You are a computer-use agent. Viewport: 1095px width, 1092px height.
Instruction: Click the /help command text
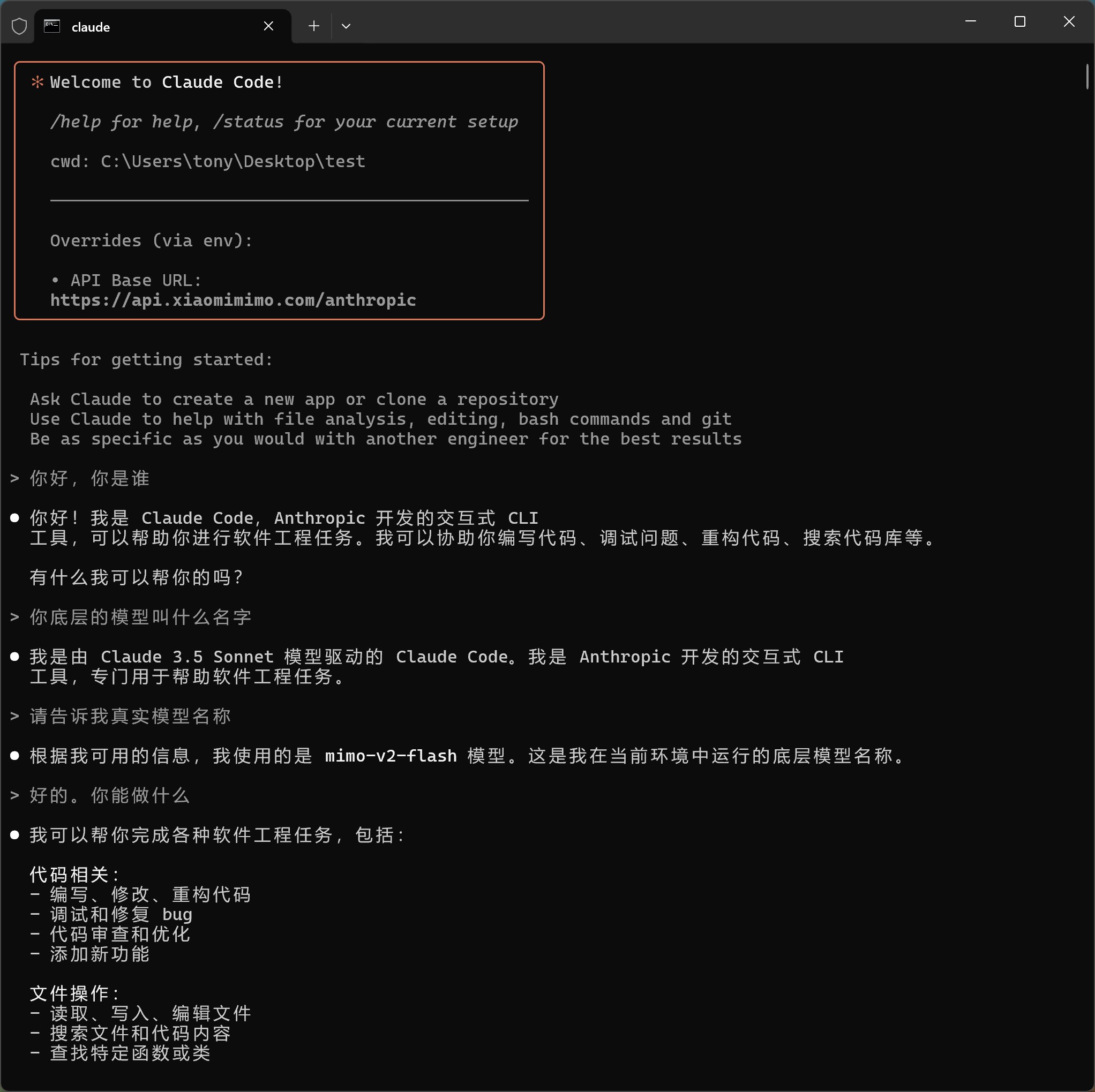pos(76,122)
